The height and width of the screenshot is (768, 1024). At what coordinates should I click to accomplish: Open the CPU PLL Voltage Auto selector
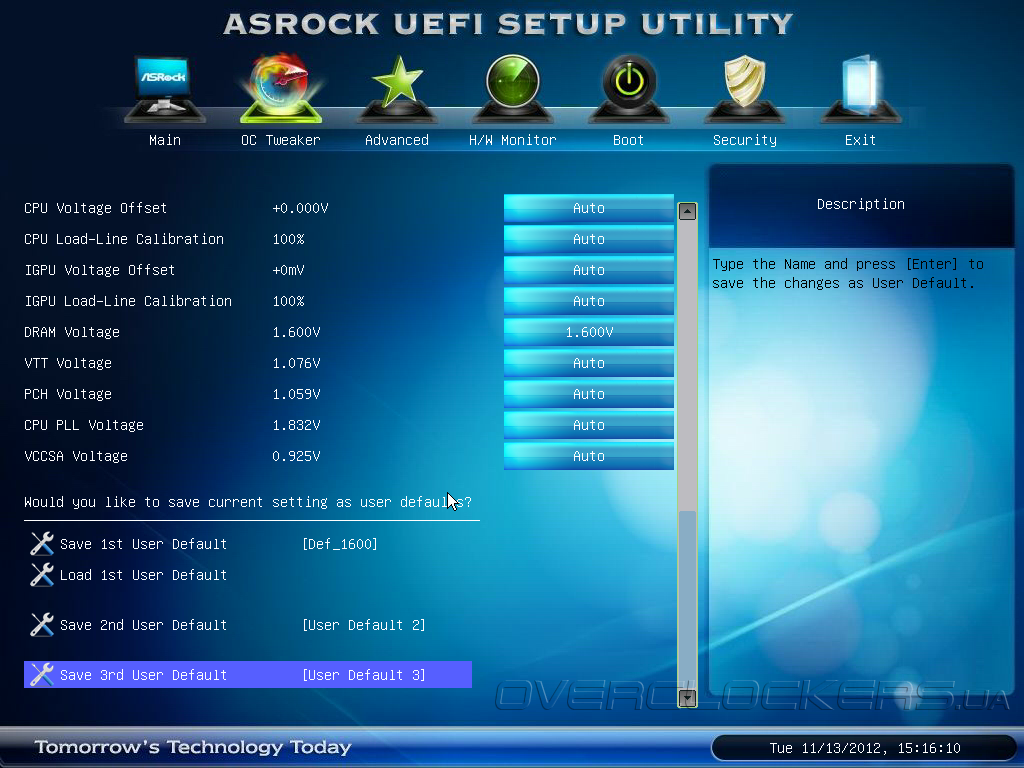pyautogui.click(x=588, y=425)
